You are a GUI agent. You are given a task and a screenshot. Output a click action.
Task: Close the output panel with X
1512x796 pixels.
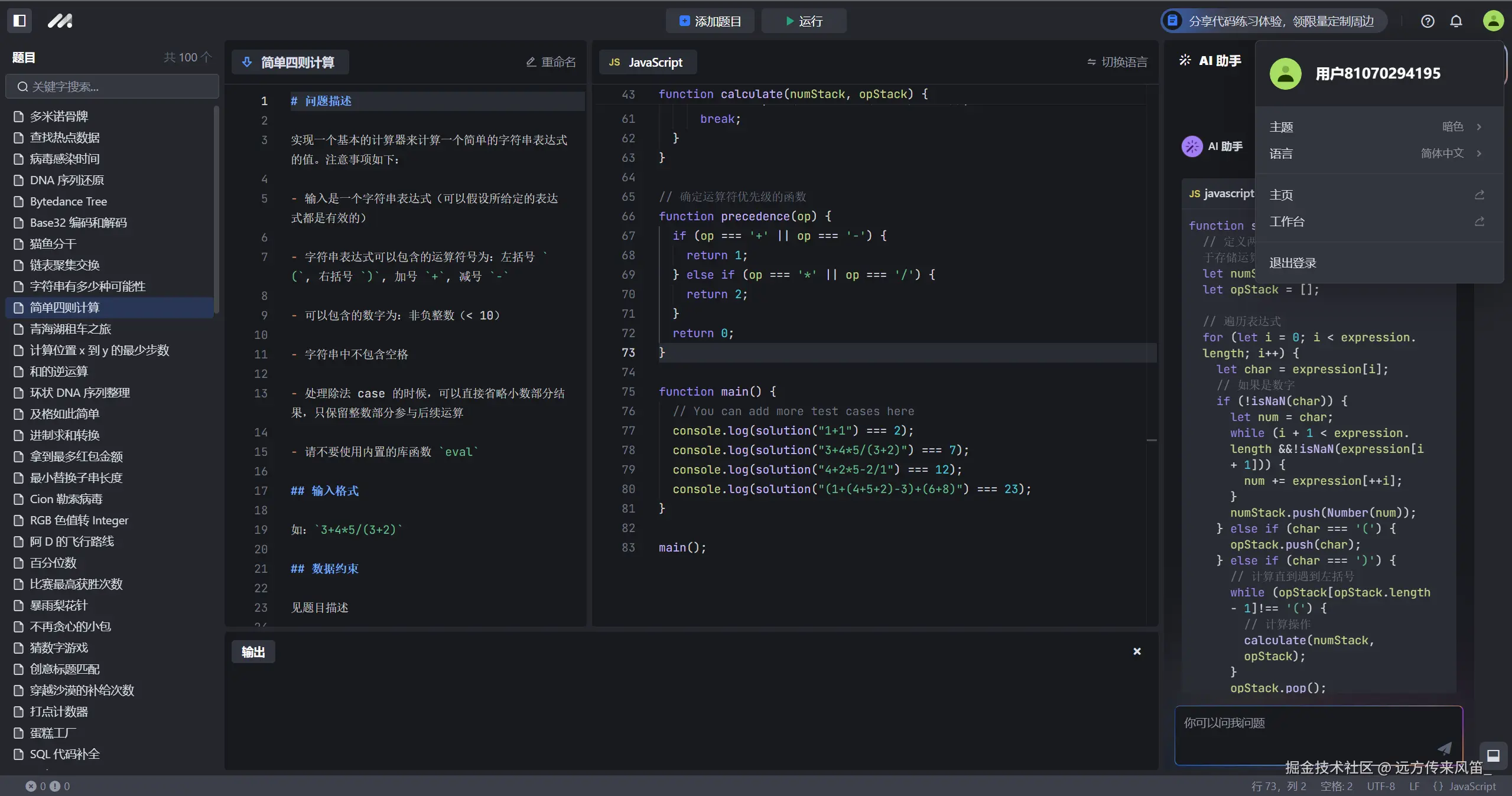[x=1137, y=651]
